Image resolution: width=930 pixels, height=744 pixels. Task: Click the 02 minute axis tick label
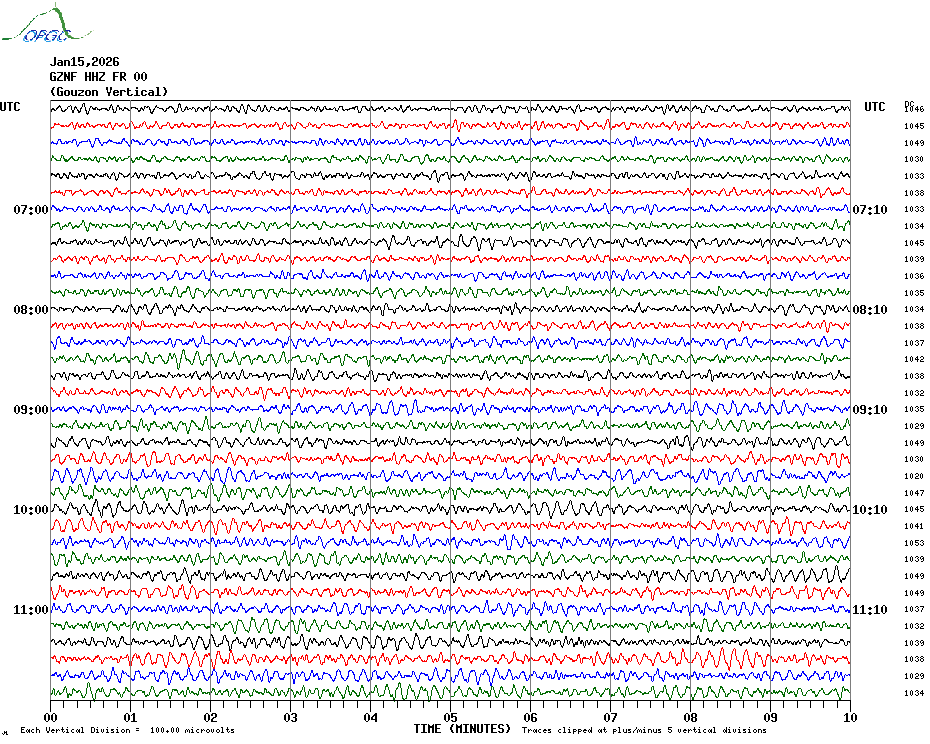tap(211, 717)
